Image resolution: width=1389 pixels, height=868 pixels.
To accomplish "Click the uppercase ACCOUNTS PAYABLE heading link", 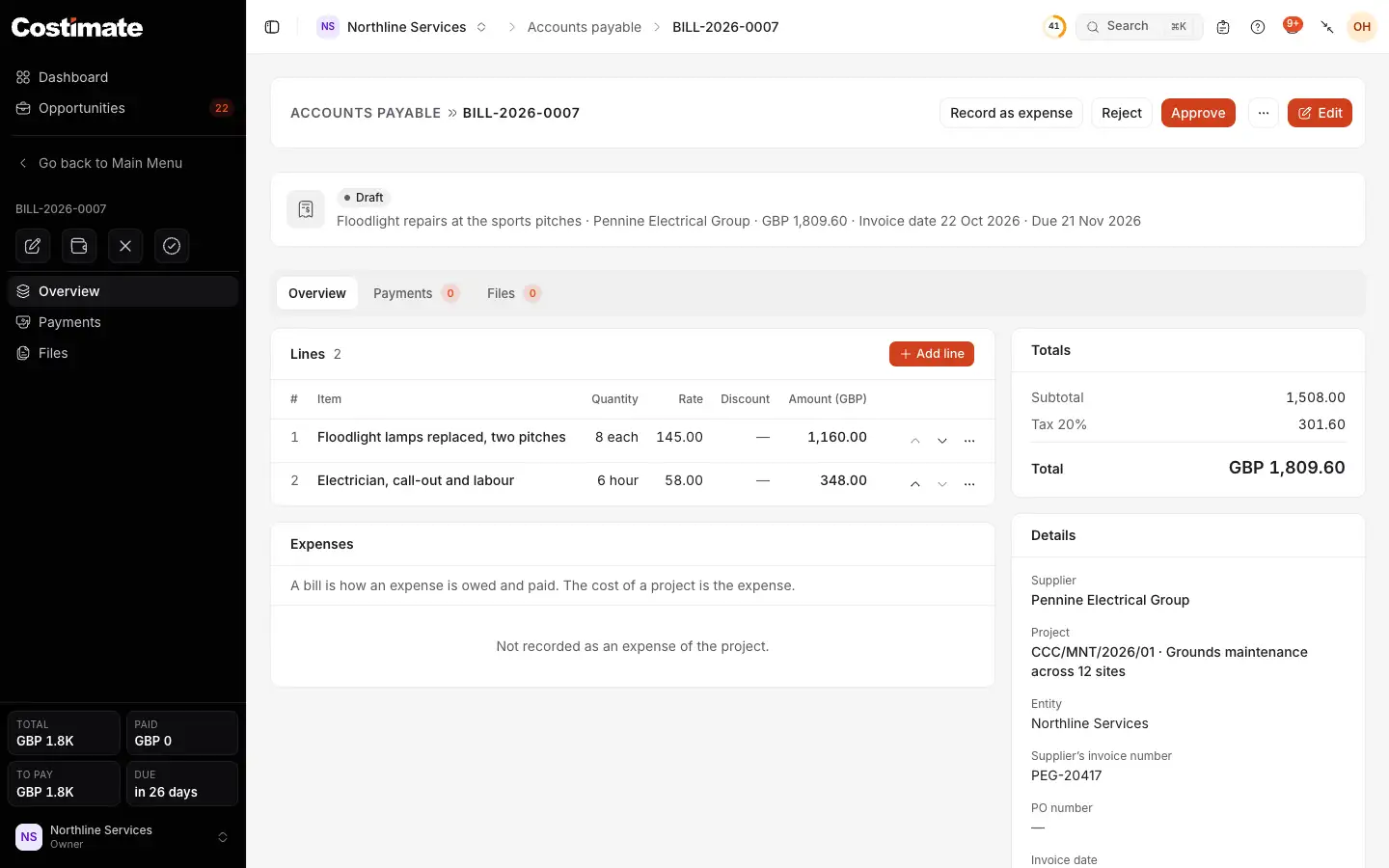I will coord(366,113).
